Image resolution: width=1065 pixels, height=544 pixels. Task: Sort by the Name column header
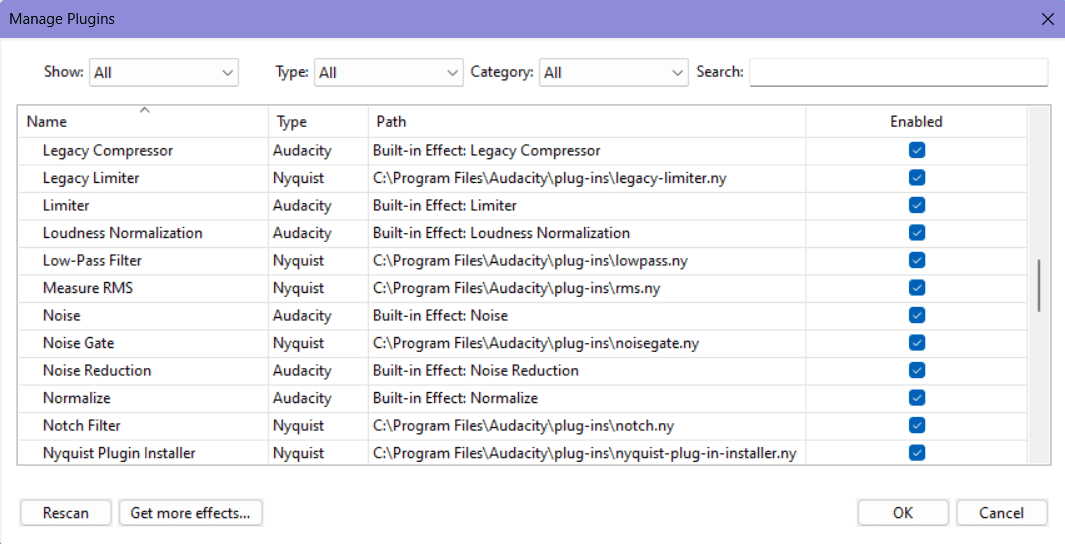click(143, 122)
